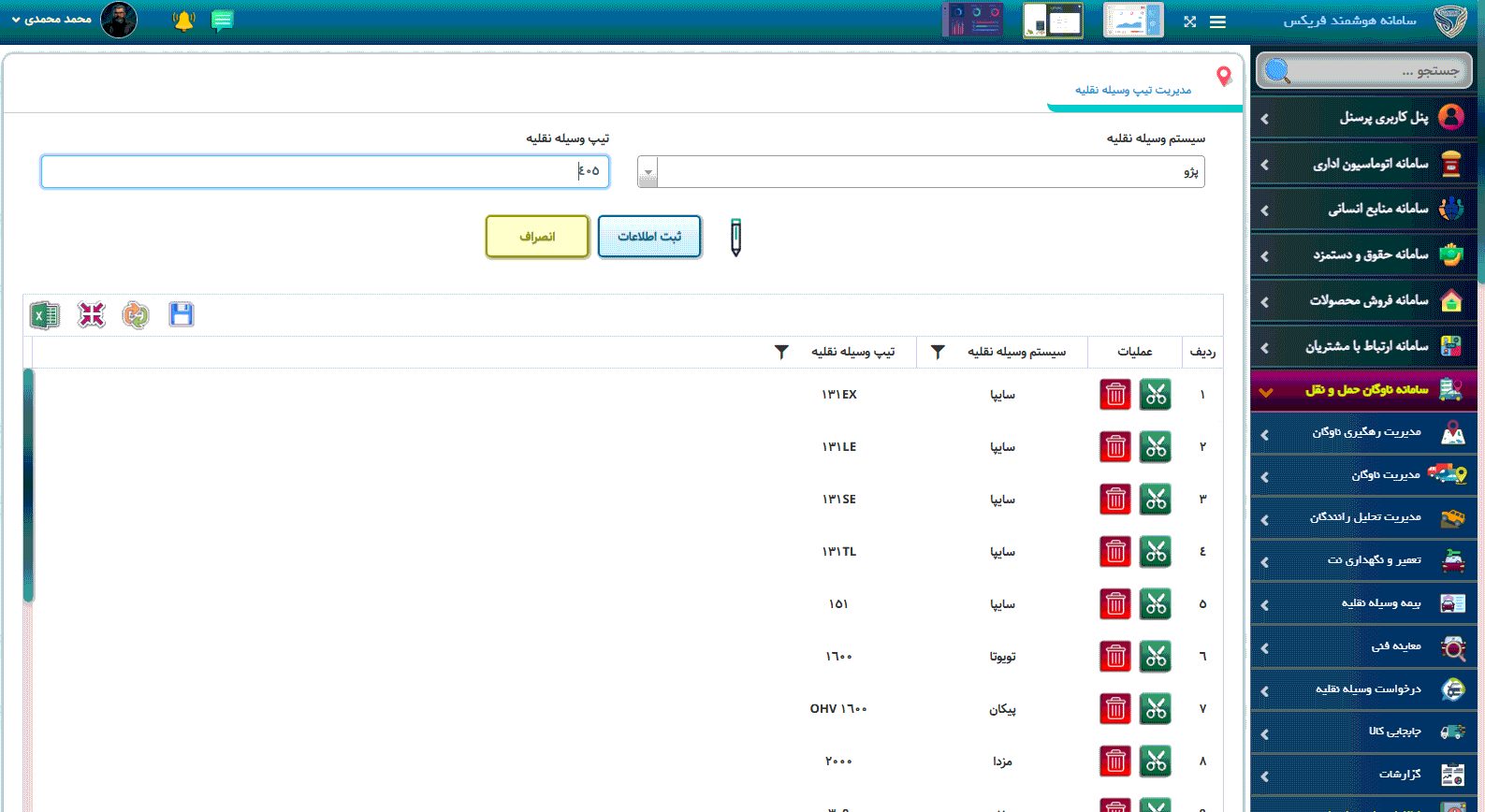Open the green messages chat icon
The height and width of the screenshot is (812, 1485).
223,21
